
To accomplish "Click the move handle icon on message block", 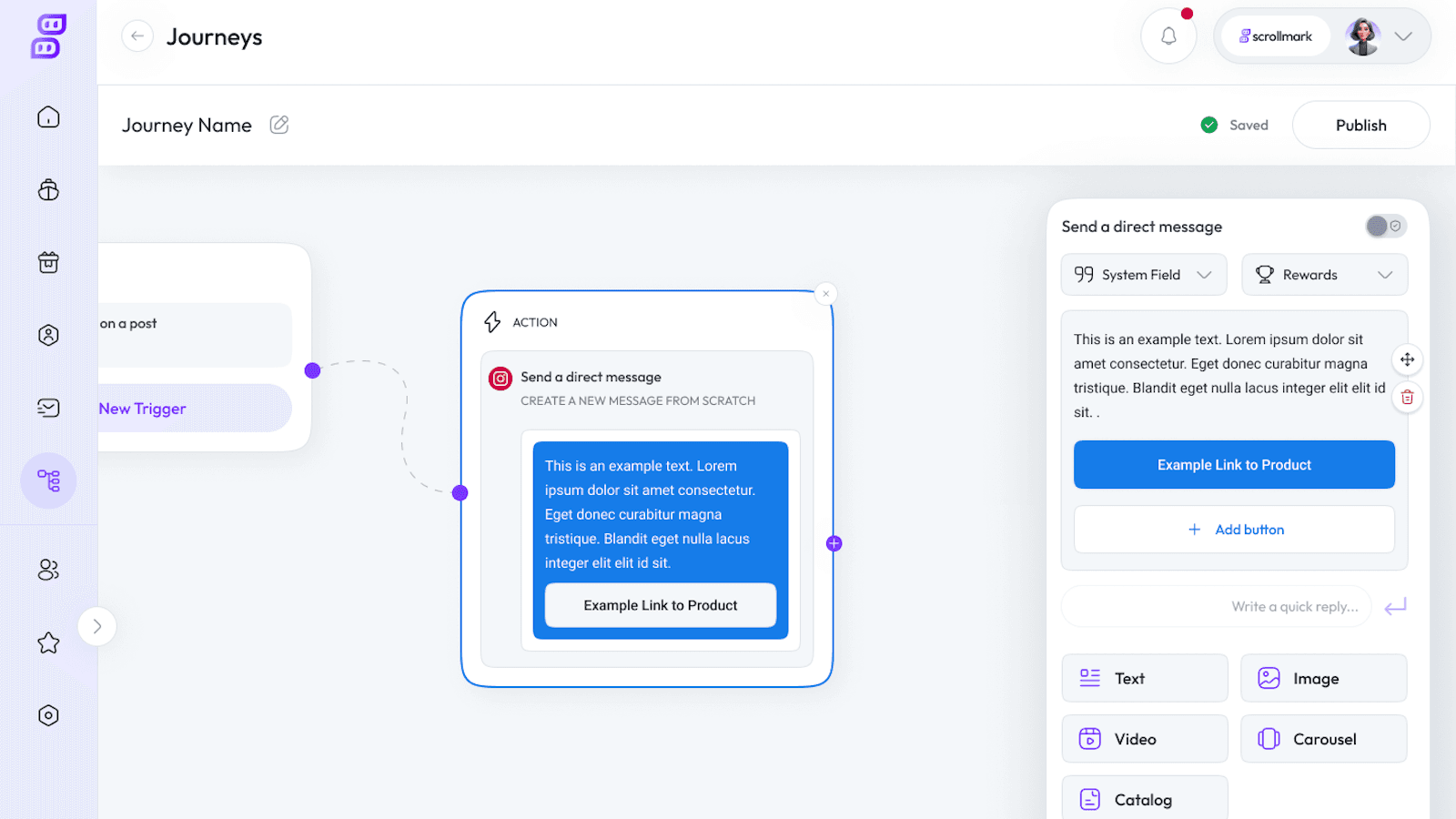I will pos(1407,359).
